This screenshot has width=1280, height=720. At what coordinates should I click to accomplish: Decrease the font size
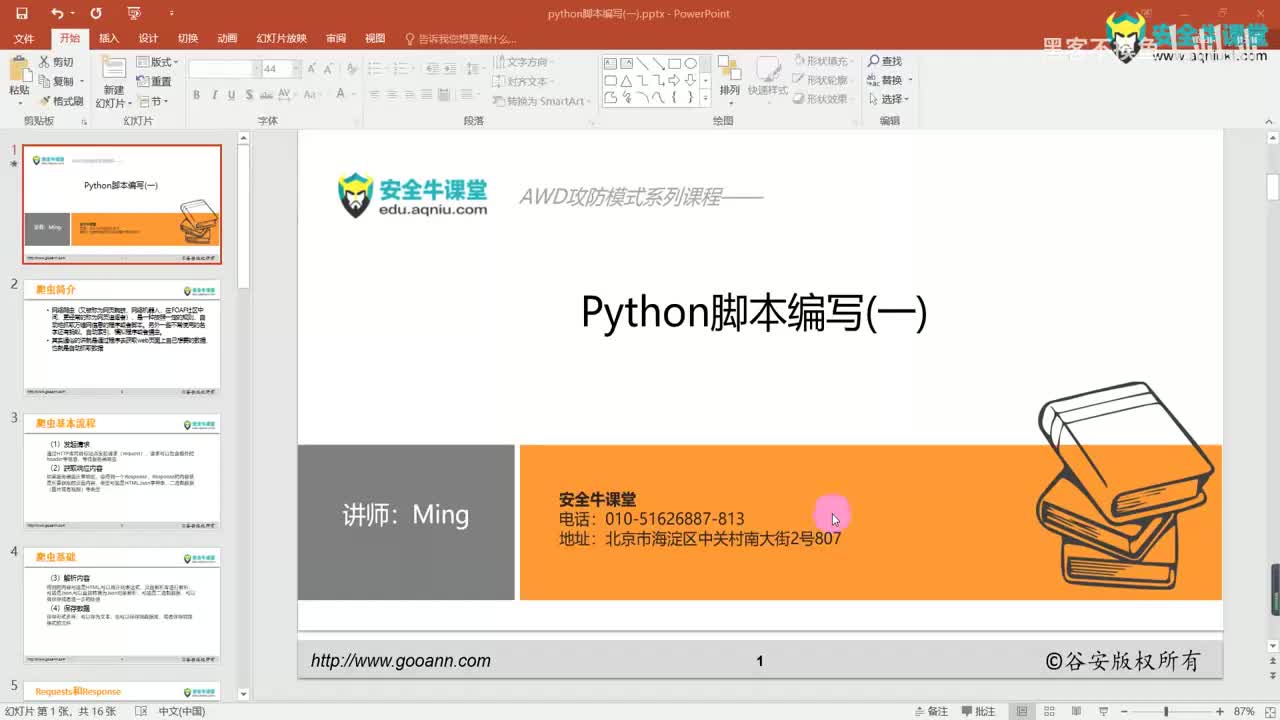[x=330, y=69]
